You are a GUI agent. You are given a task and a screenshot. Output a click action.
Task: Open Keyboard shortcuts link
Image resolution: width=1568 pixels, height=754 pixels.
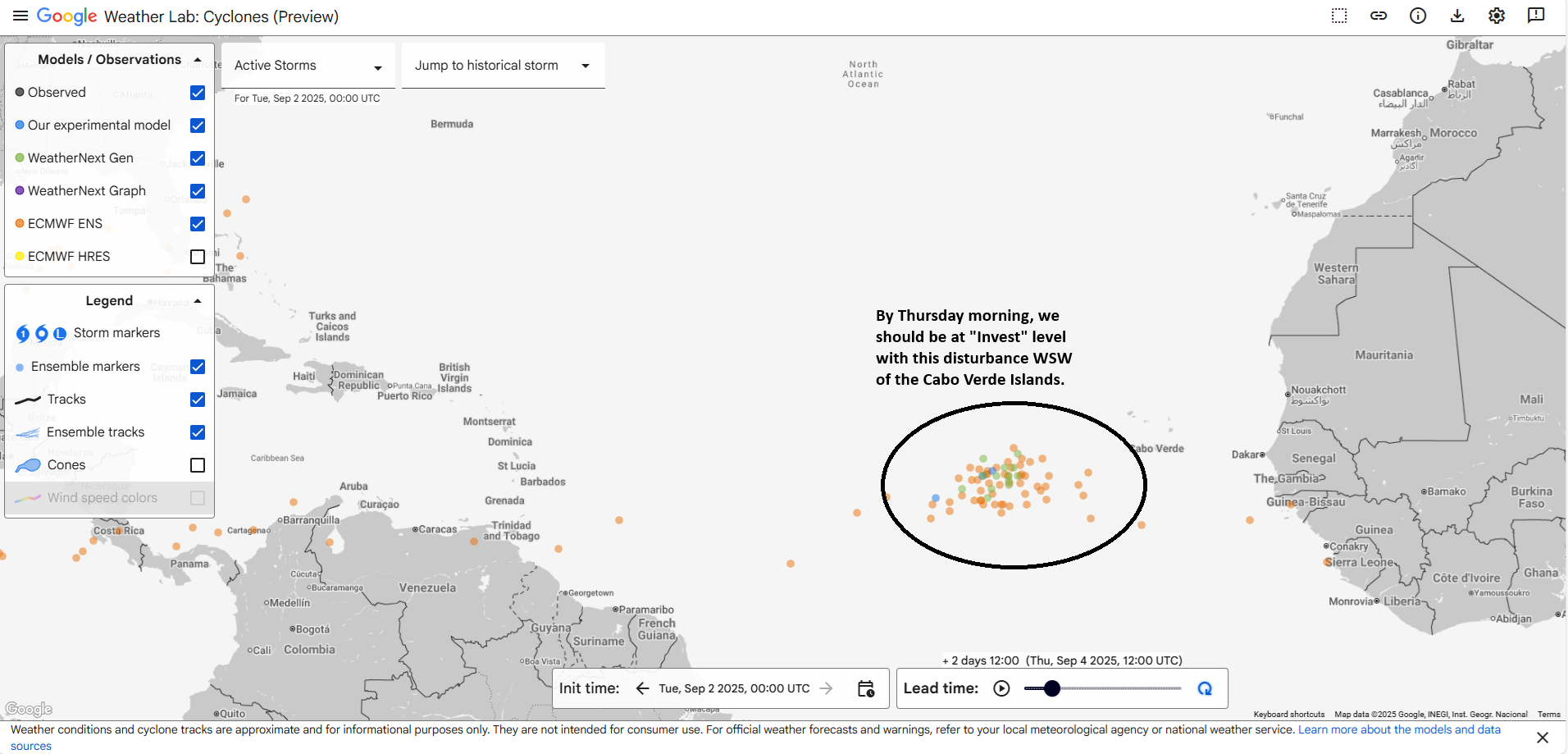pos(1289,715)
